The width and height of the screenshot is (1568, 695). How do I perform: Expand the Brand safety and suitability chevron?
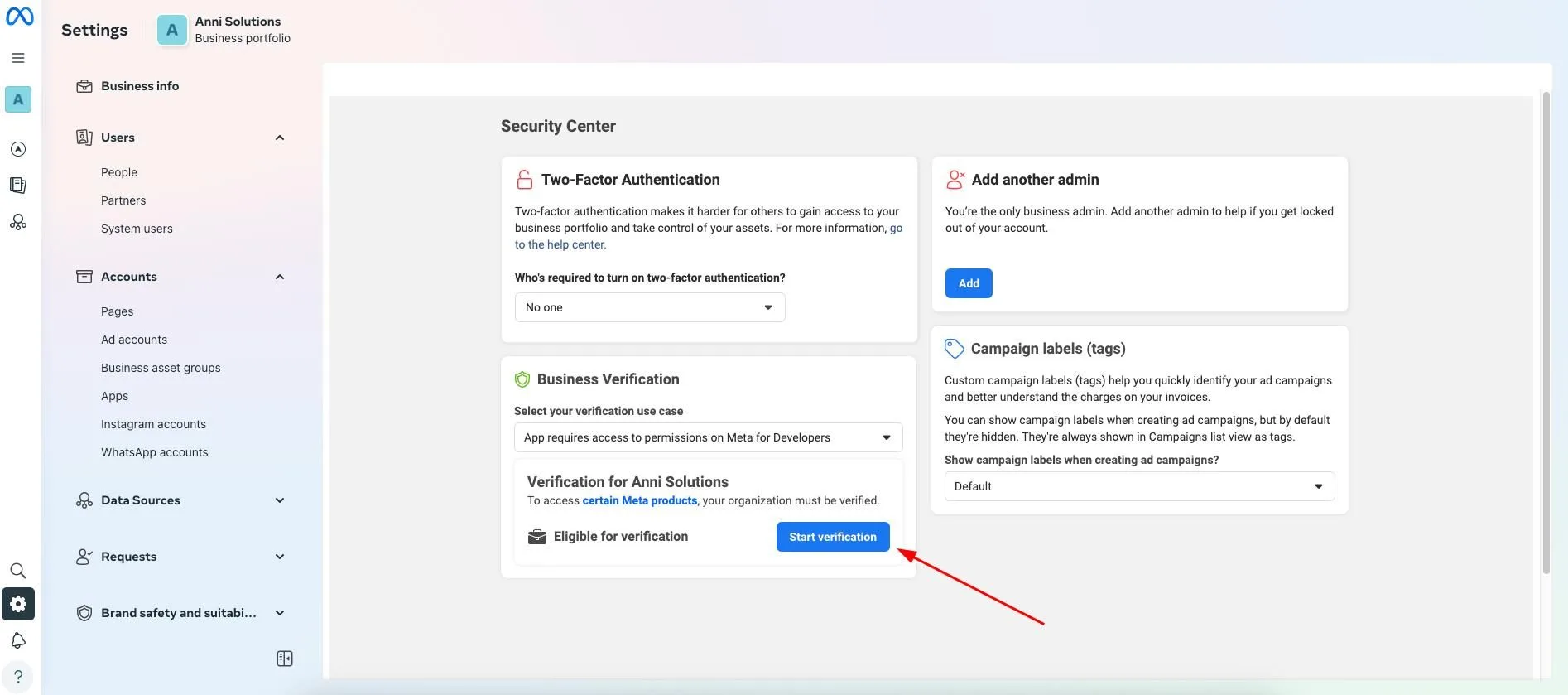(280, 613)
